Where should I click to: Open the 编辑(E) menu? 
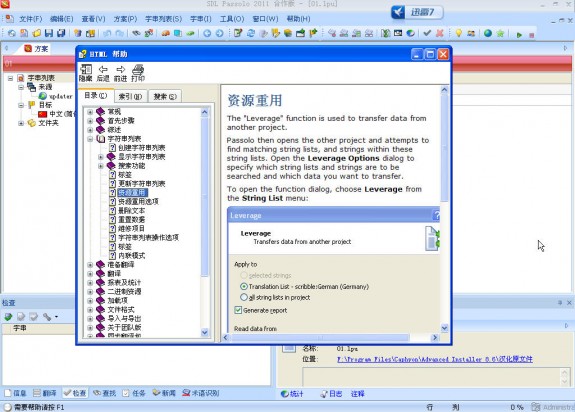point(61,19)
